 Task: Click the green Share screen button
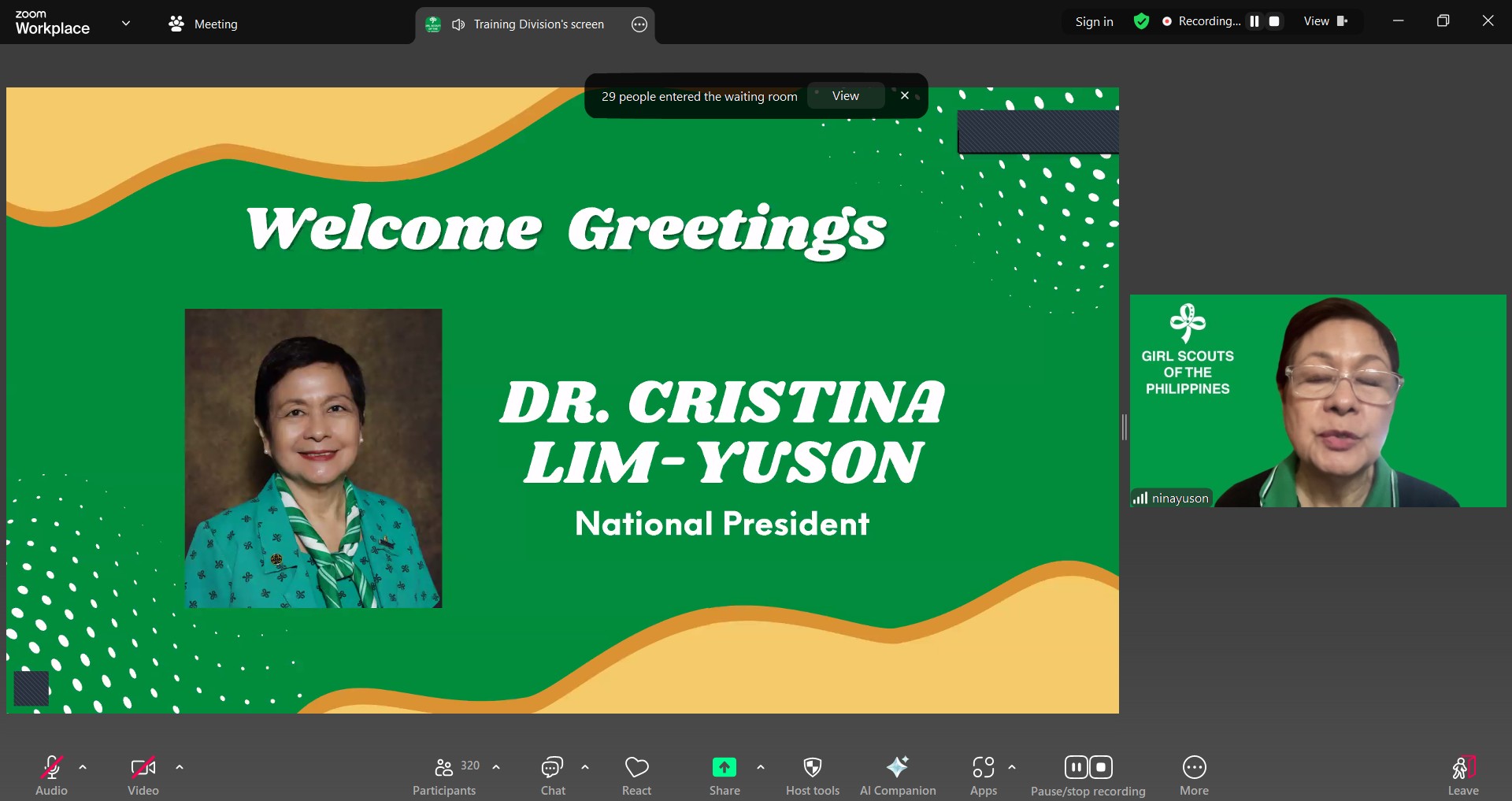point(724,767)
